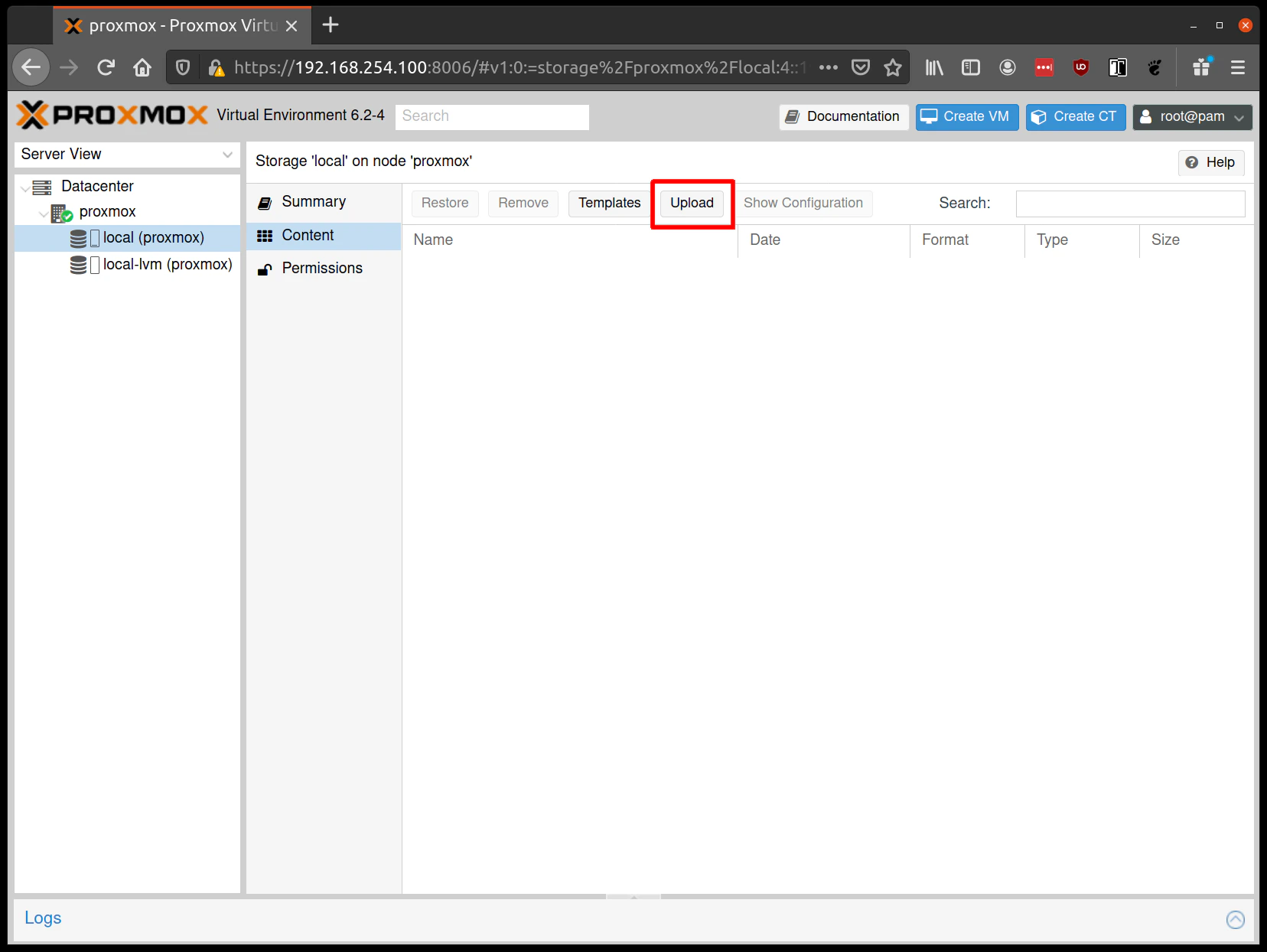Screen dimensions: 1267x952
Task: Go to the browser Home page
Action: point(142,67)
